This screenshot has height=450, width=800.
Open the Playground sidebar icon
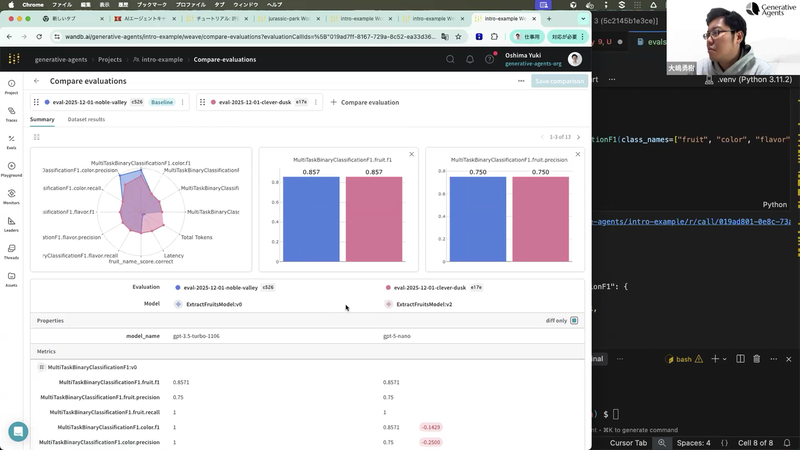click(x=11, y=169)
